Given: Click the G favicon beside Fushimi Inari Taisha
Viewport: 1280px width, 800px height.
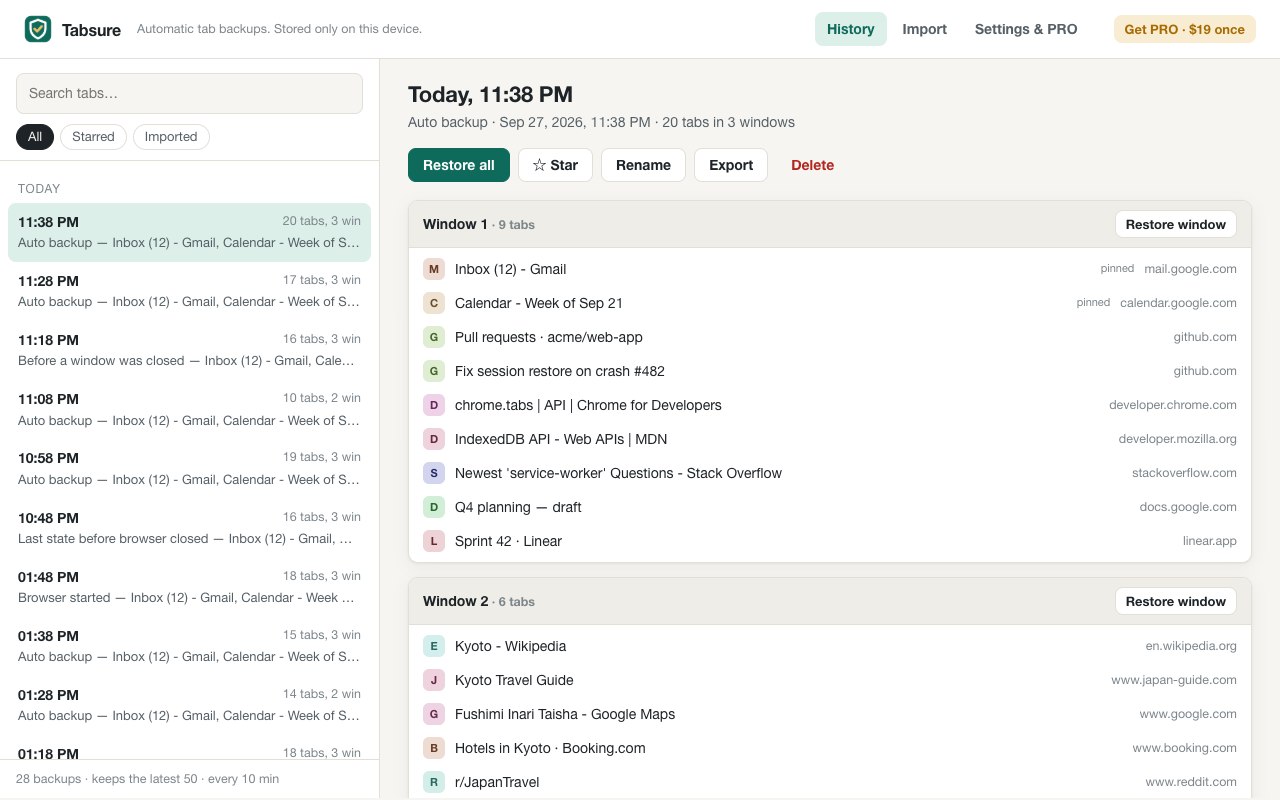Looking at the screenshot, I should click(x=434, y=714).
